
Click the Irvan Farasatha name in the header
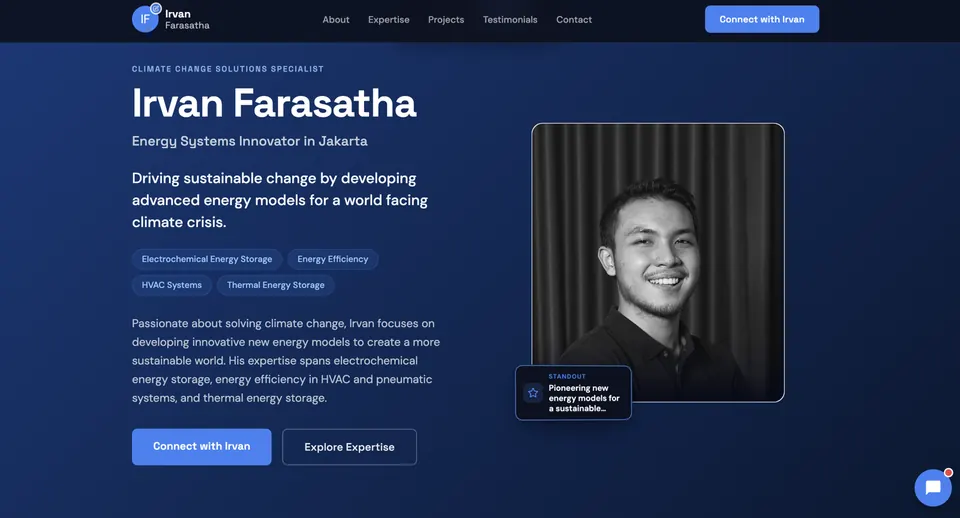pyautogui.click(x=187, y=20)
